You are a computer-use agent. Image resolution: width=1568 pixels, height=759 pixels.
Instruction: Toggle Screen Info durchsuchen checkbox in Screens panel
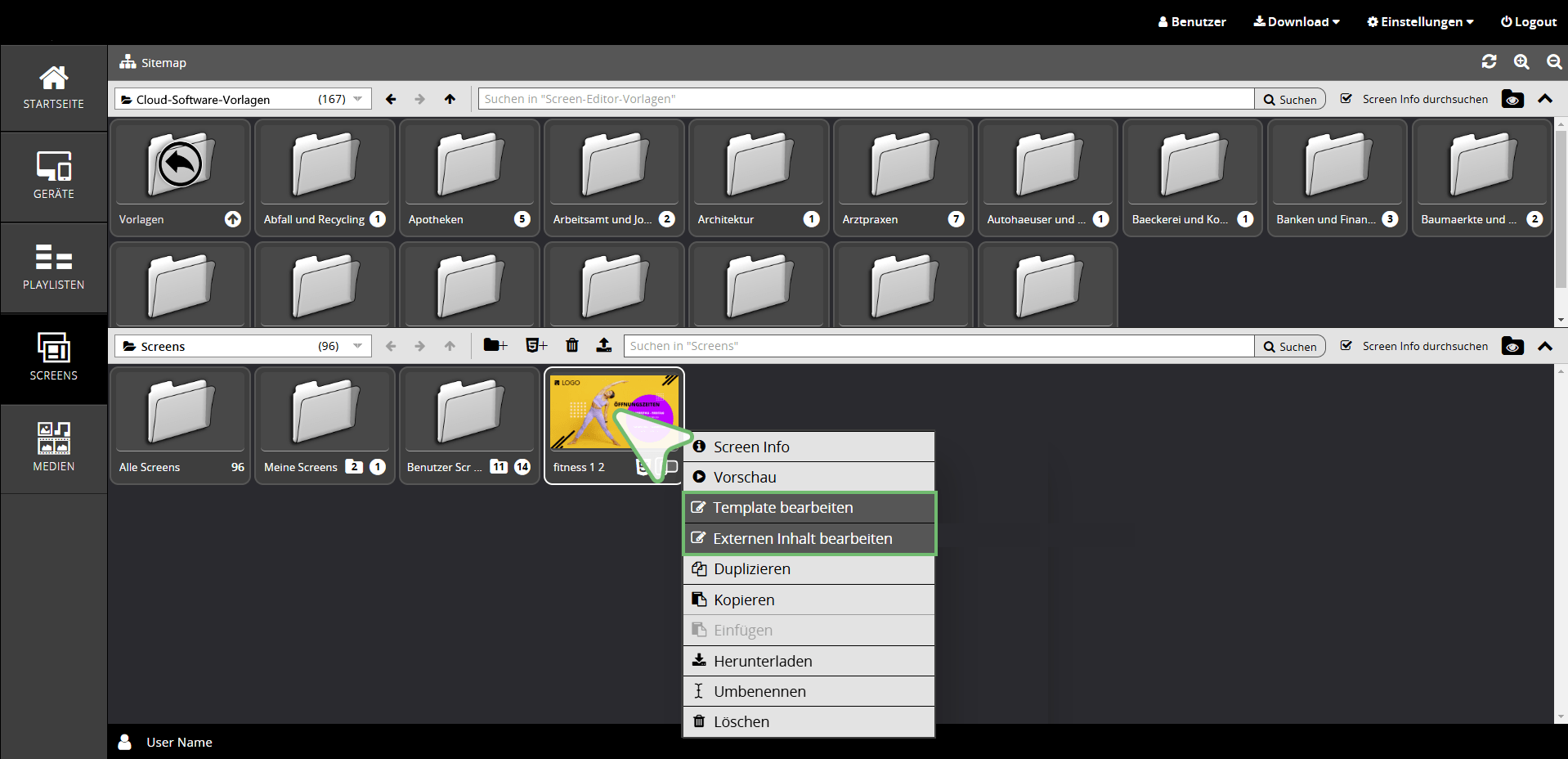[x=1346, y=346]
